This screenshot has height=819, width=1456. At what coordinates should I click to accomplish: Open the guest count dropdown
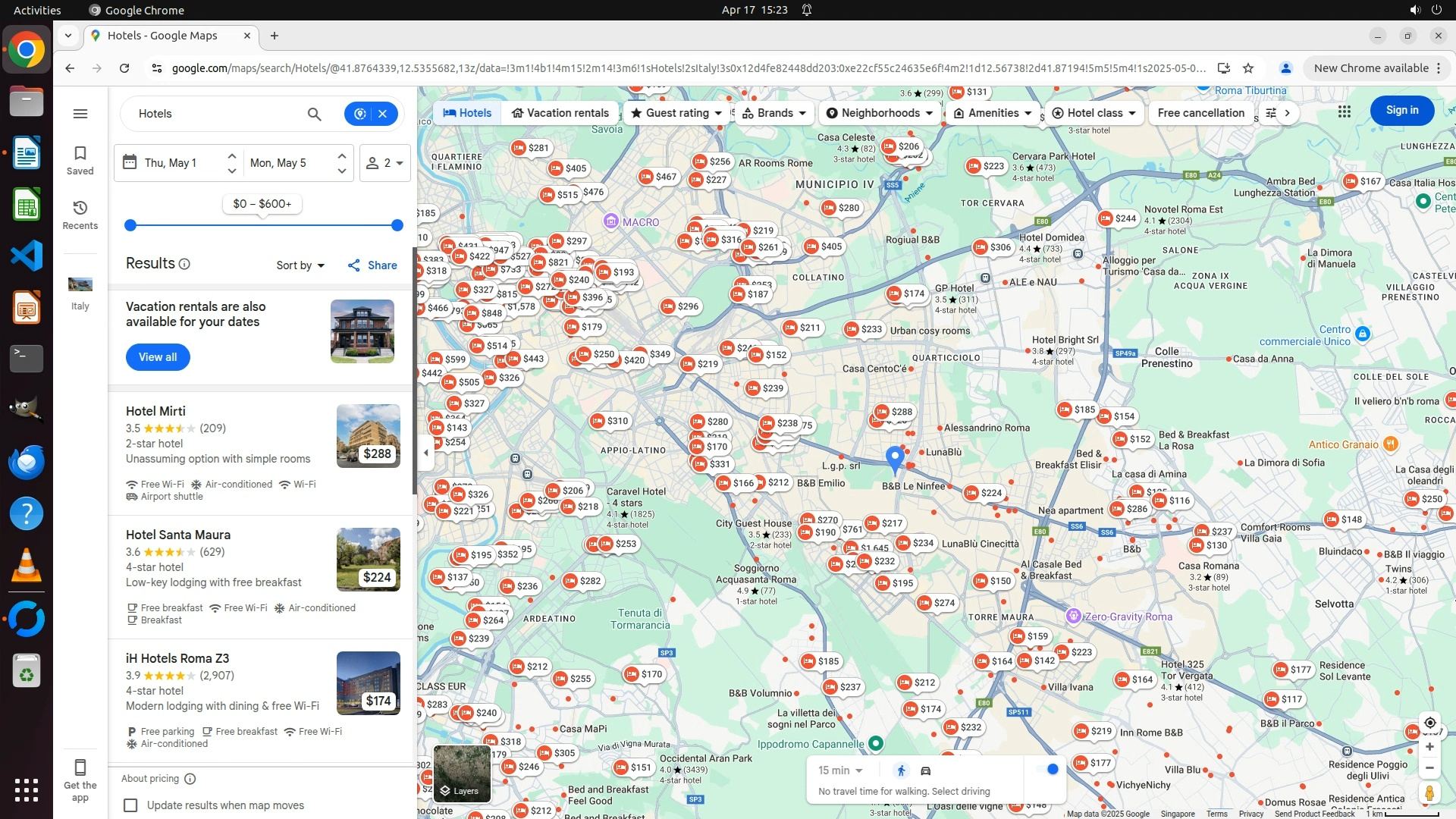tap(385, 163)
